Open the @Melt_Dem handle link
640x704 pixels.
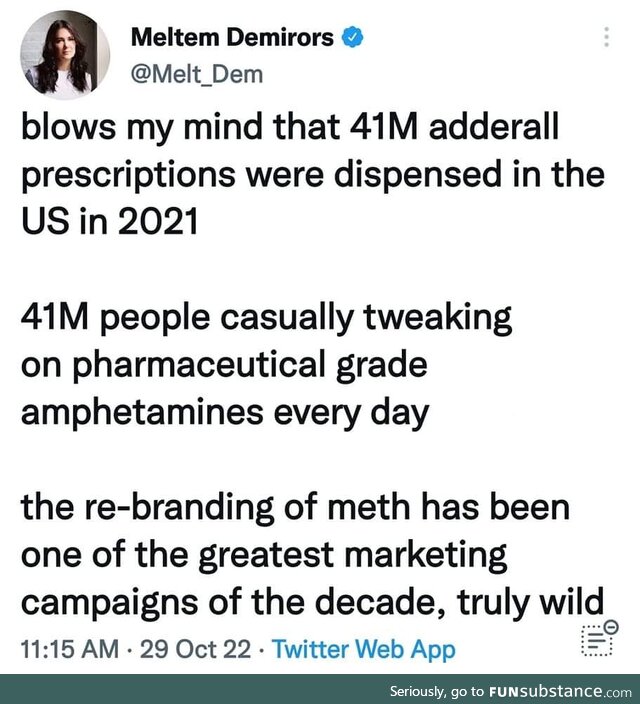click(x=197, y=75)
